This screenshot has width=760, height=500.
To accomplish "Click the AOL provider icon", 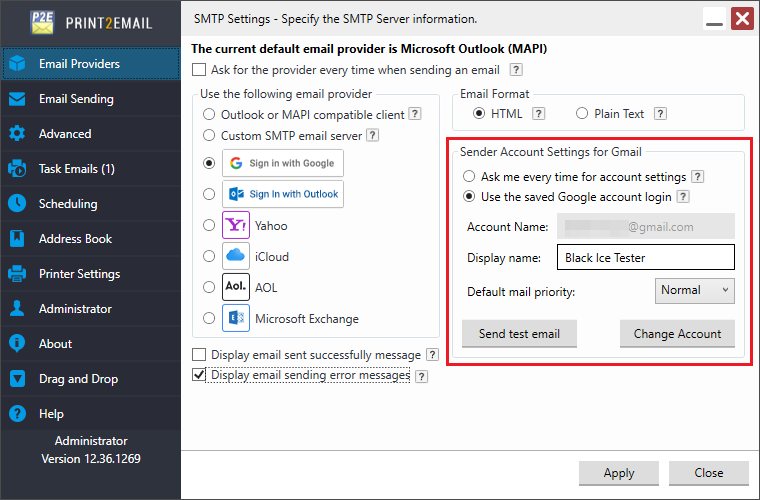I will click(x=236, y=287).
